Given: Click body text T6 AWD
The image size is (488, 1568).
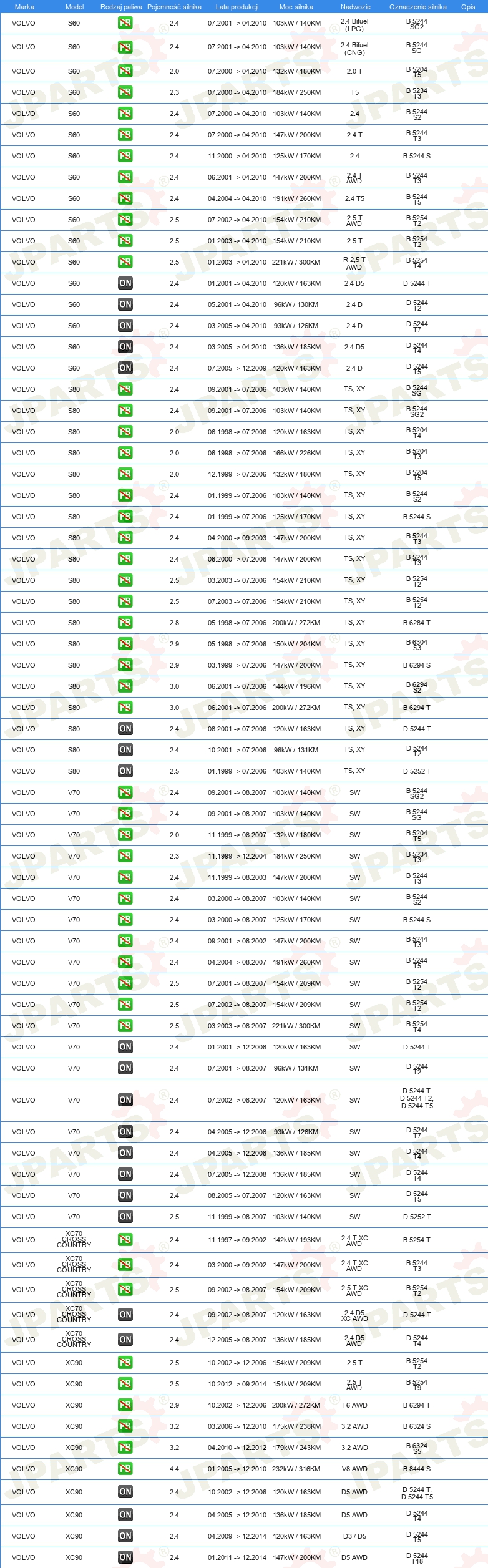Looking at the screenshot, I should 354,1405.
